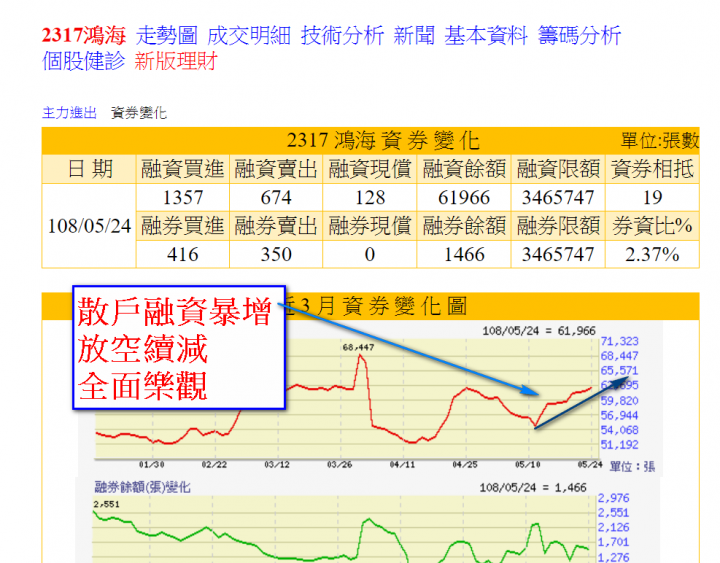Click the 融資餘額 column header

pyautogui.click(x=464, y=169)
